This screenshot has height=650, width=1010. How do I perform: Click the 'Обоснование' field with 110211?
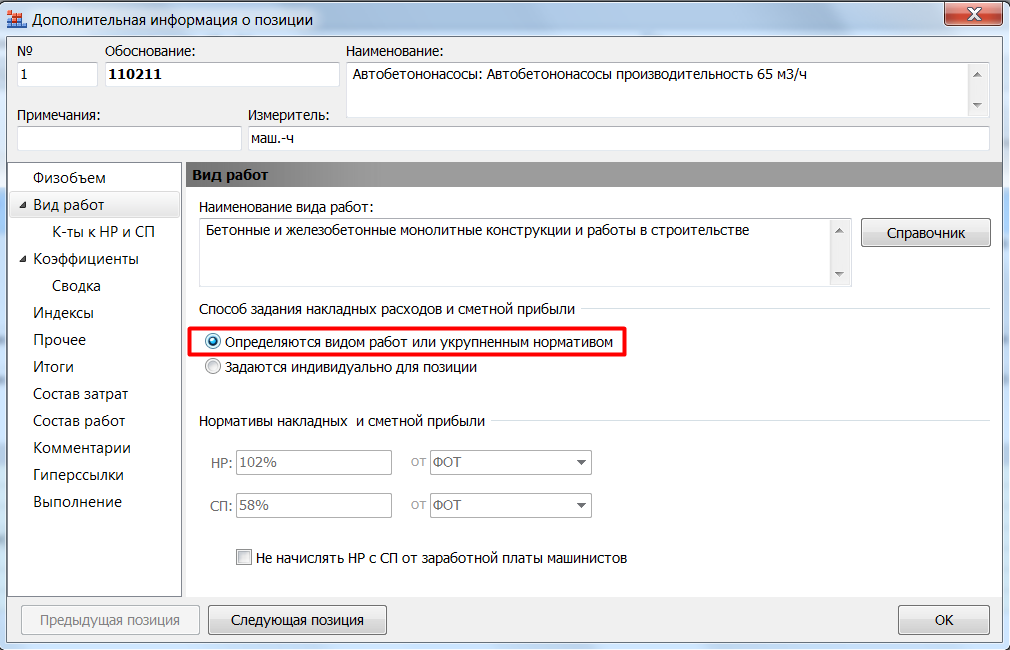point(221,75)
